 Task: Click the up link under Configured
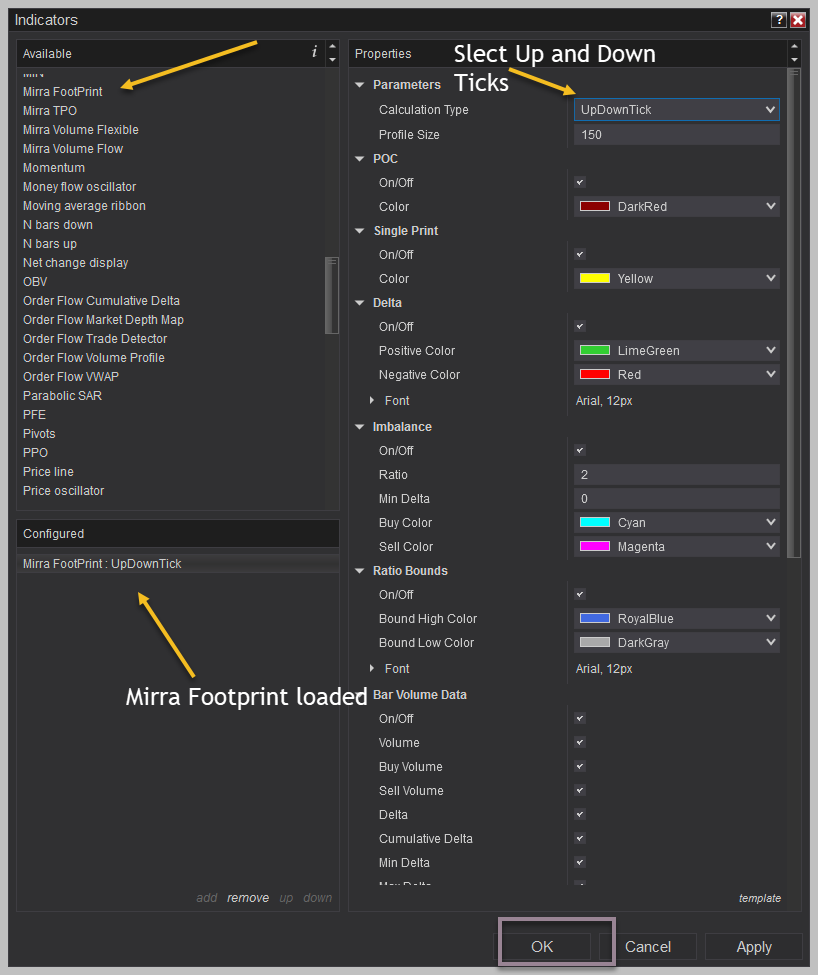286,898
